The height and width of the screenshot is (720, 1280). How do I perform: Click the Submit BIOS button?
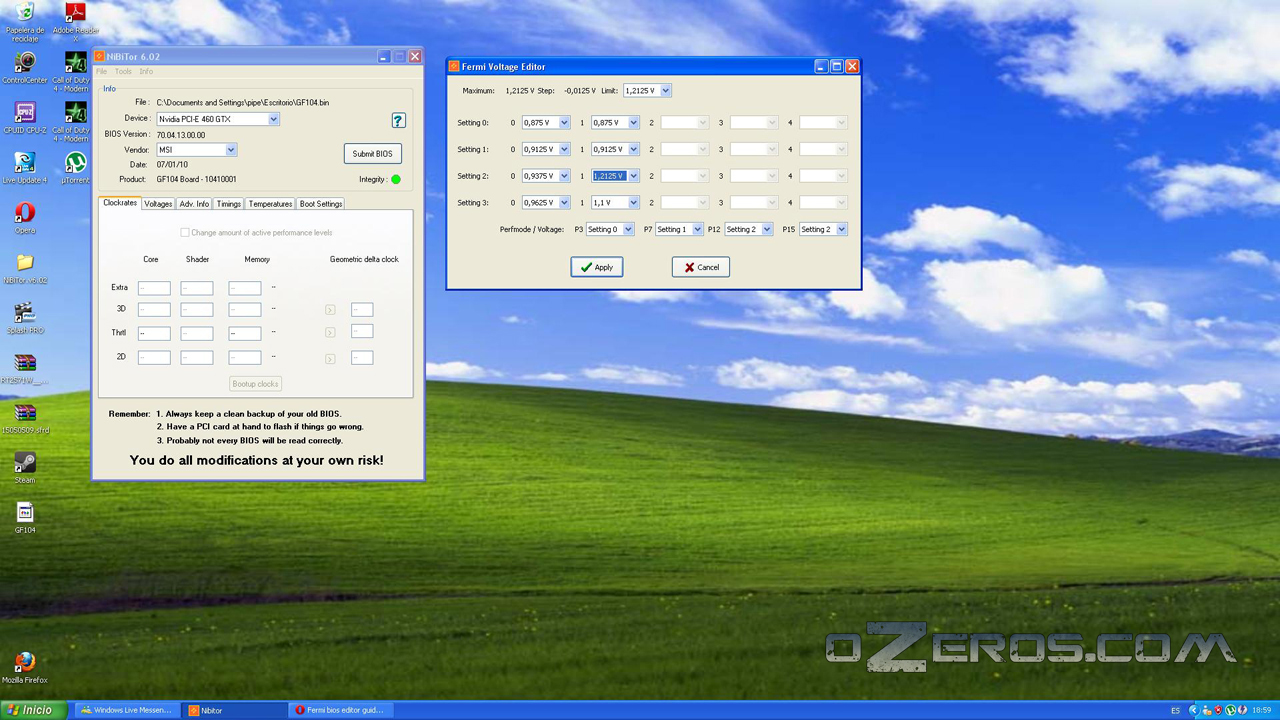pyautogui.click(x=372, y=154)
